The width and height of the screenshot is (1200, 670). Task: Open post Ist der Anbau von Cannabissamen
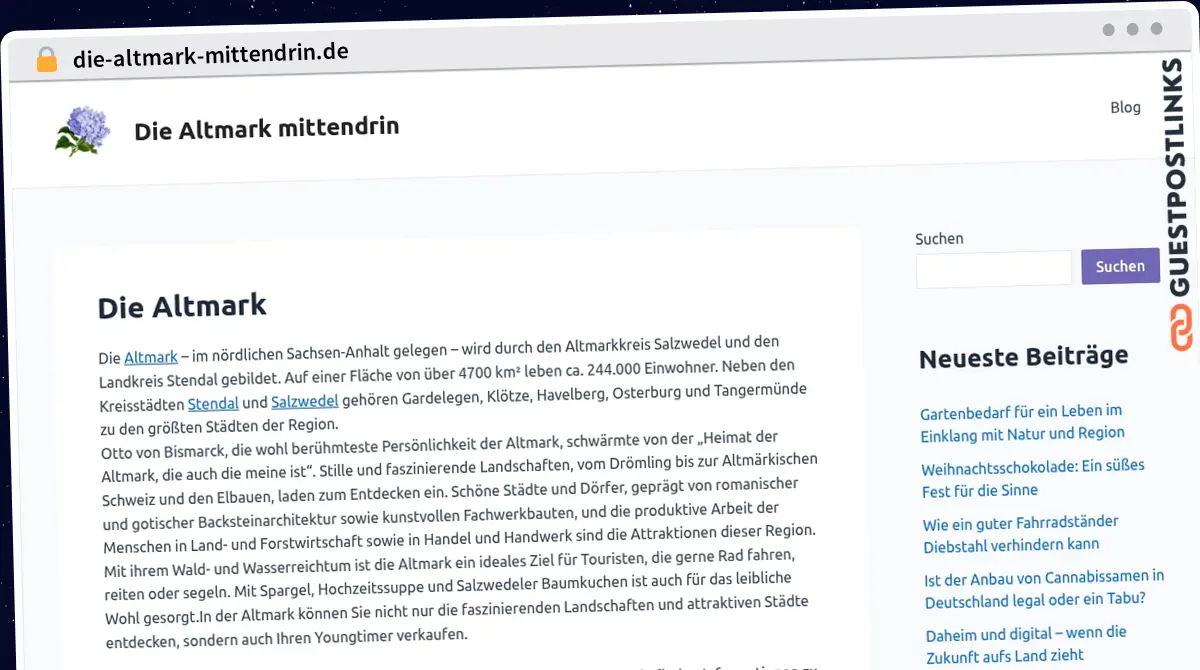[x=1044, y=589]
